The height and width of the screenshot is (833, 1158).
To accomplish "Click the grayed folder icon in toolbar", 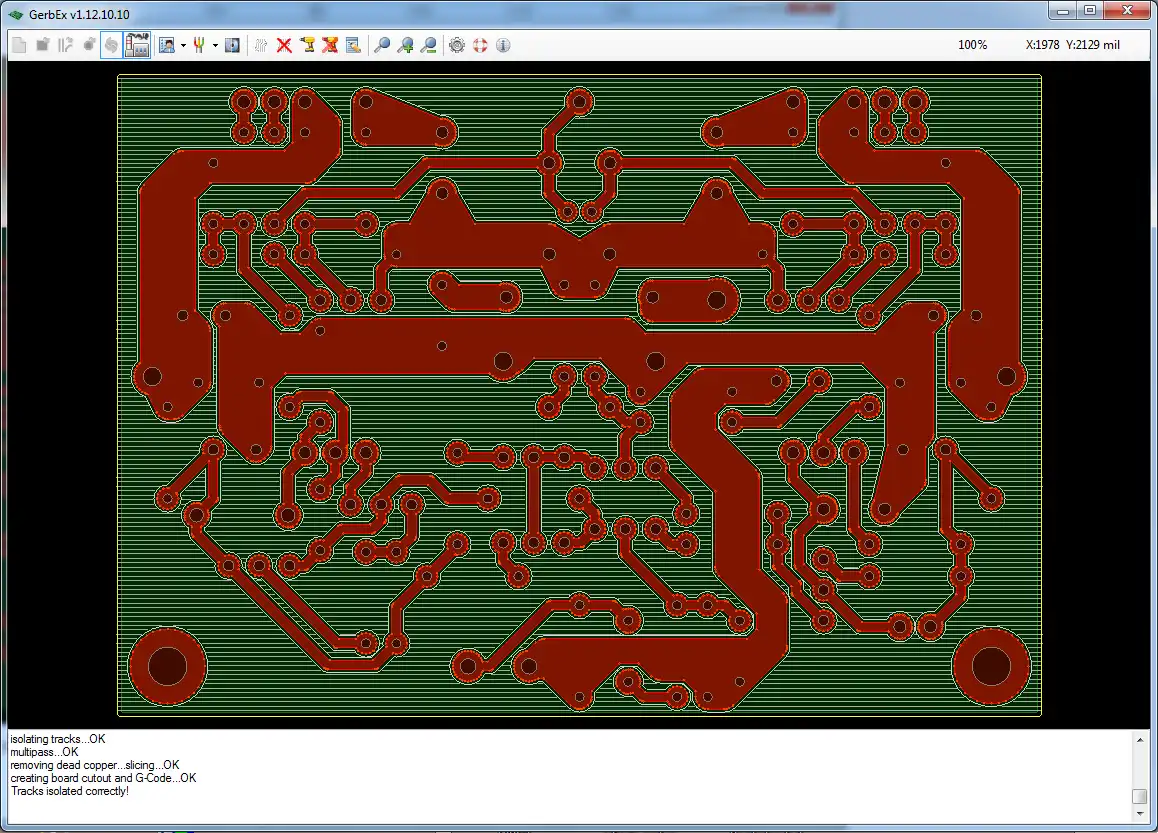I will point(43,45).
